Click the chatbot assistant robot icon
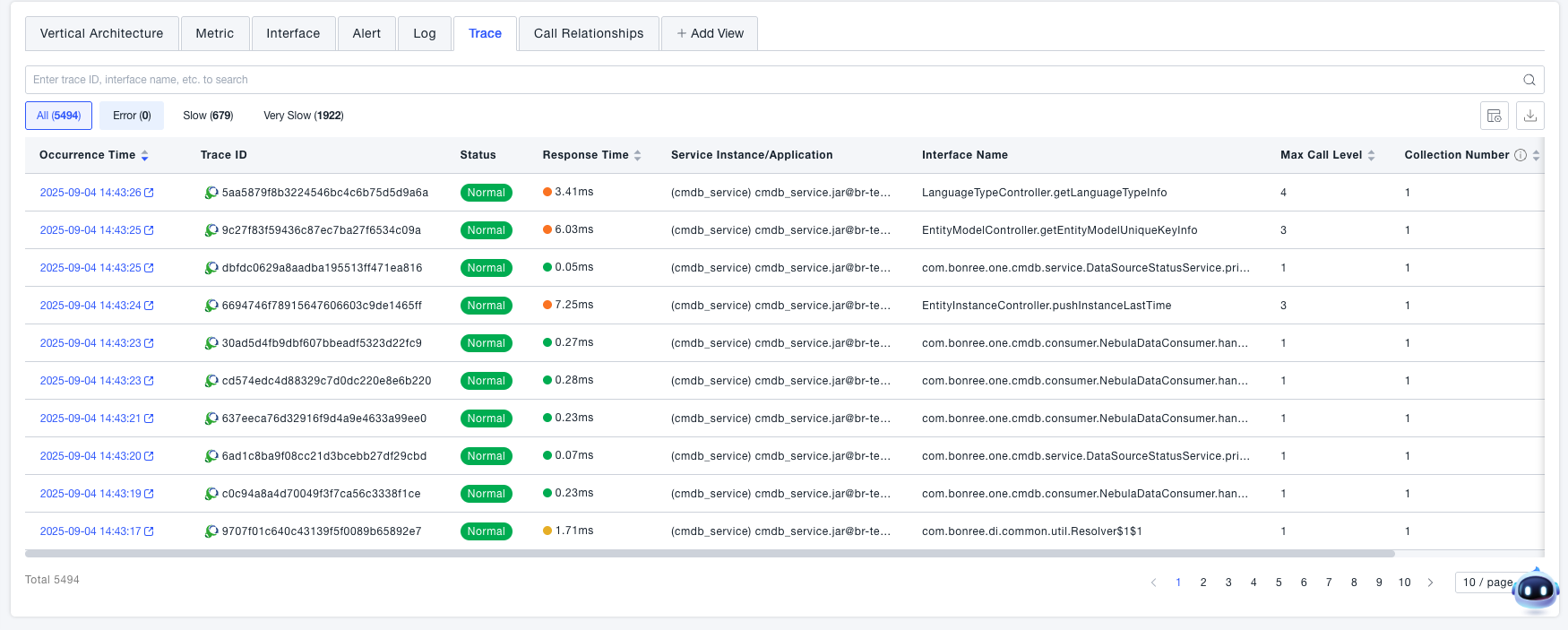The height and width of the screenshot is (630, 1568). pyautogui.click(x=1536, y=590)
